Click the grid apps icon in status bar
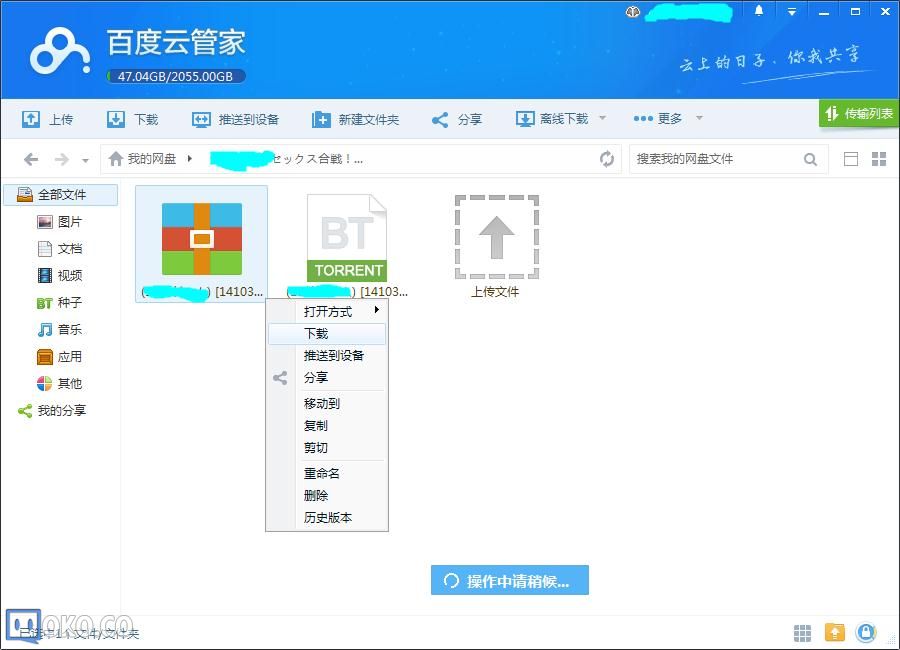The width and height of the screenshot is (900, 650). tap(802, 633)
